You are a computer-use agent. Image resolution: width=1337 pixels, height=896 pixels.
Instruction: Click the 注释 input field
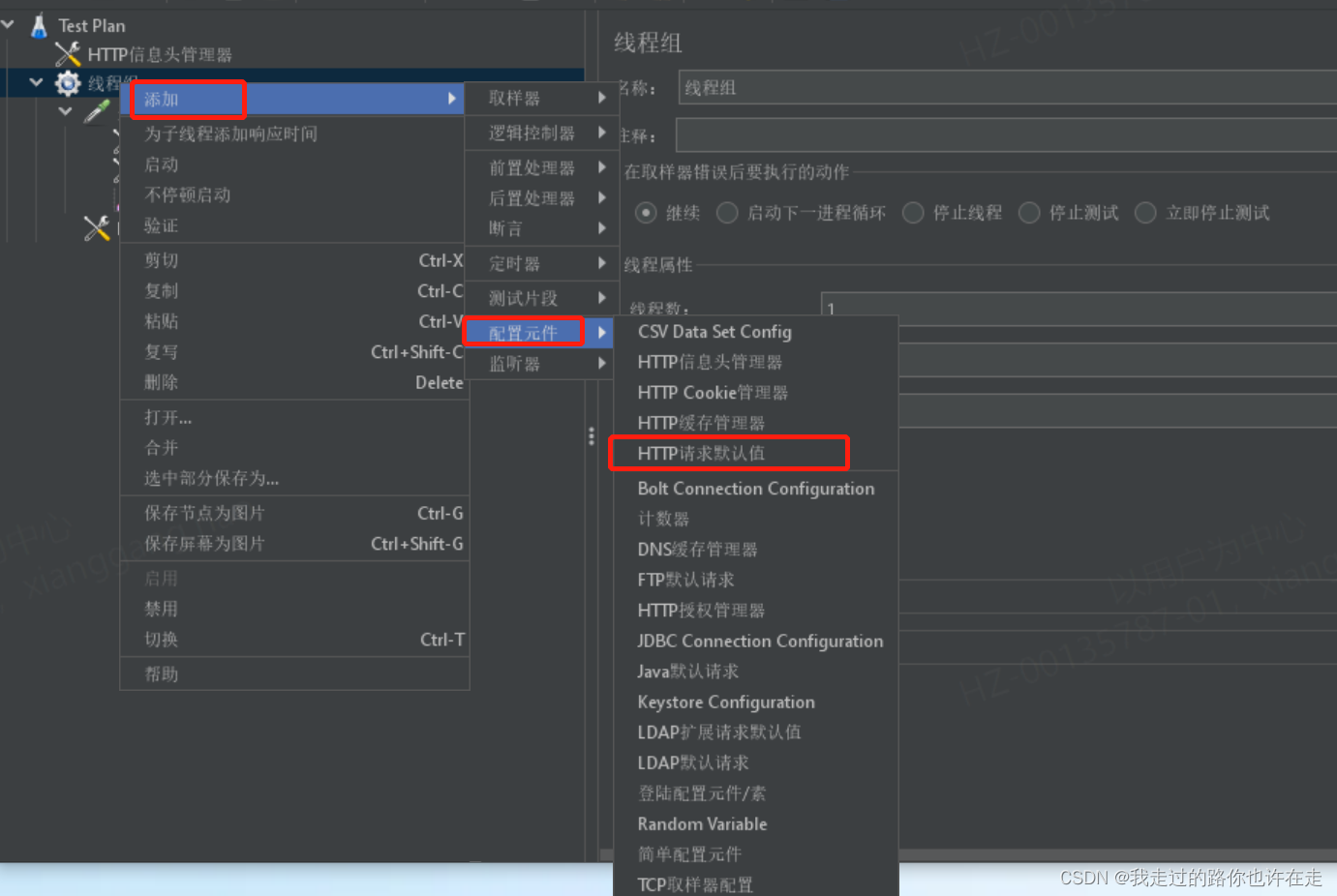click(1006, 134)
